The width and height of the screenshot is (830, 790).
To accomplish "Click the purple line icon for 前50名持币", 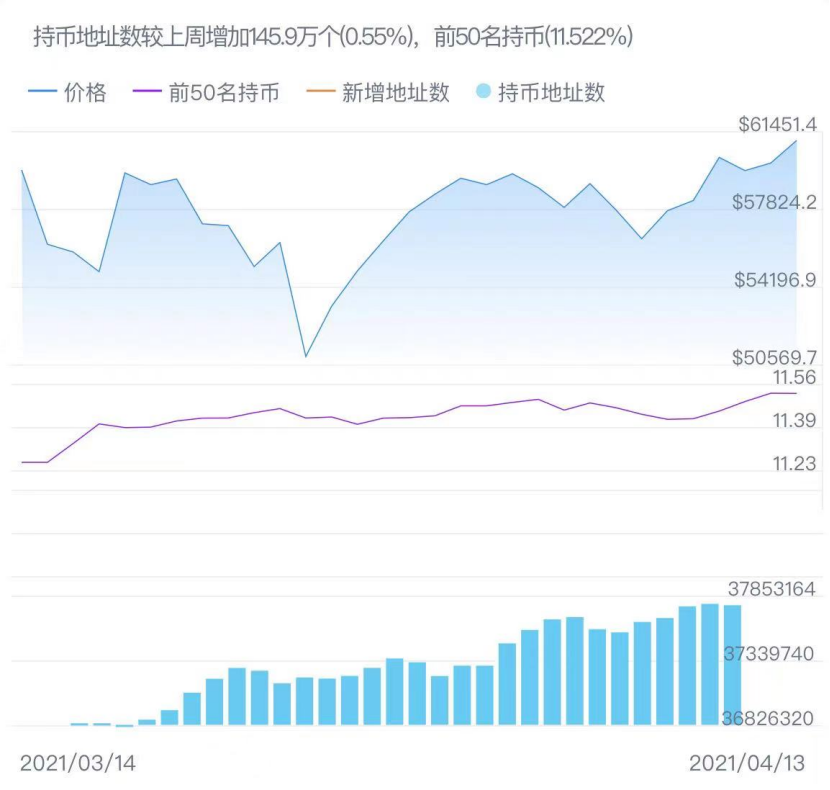I will click(x=146, y=93).
